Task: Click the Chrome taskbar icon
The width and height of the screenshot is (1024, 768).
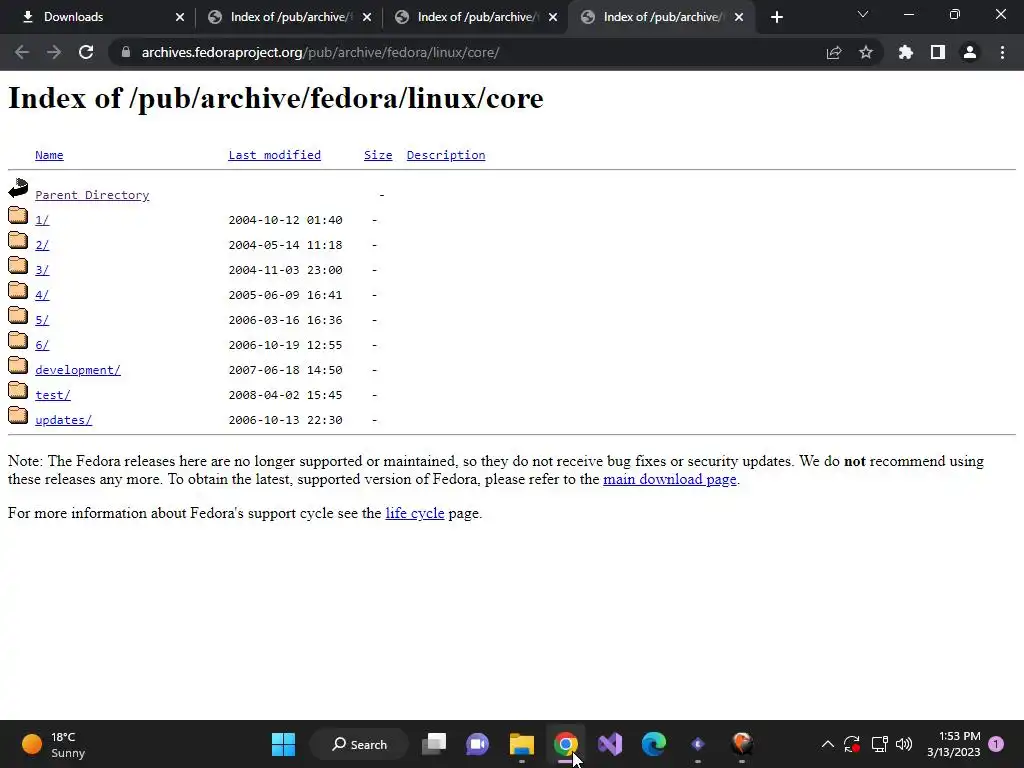Action: 566,744
